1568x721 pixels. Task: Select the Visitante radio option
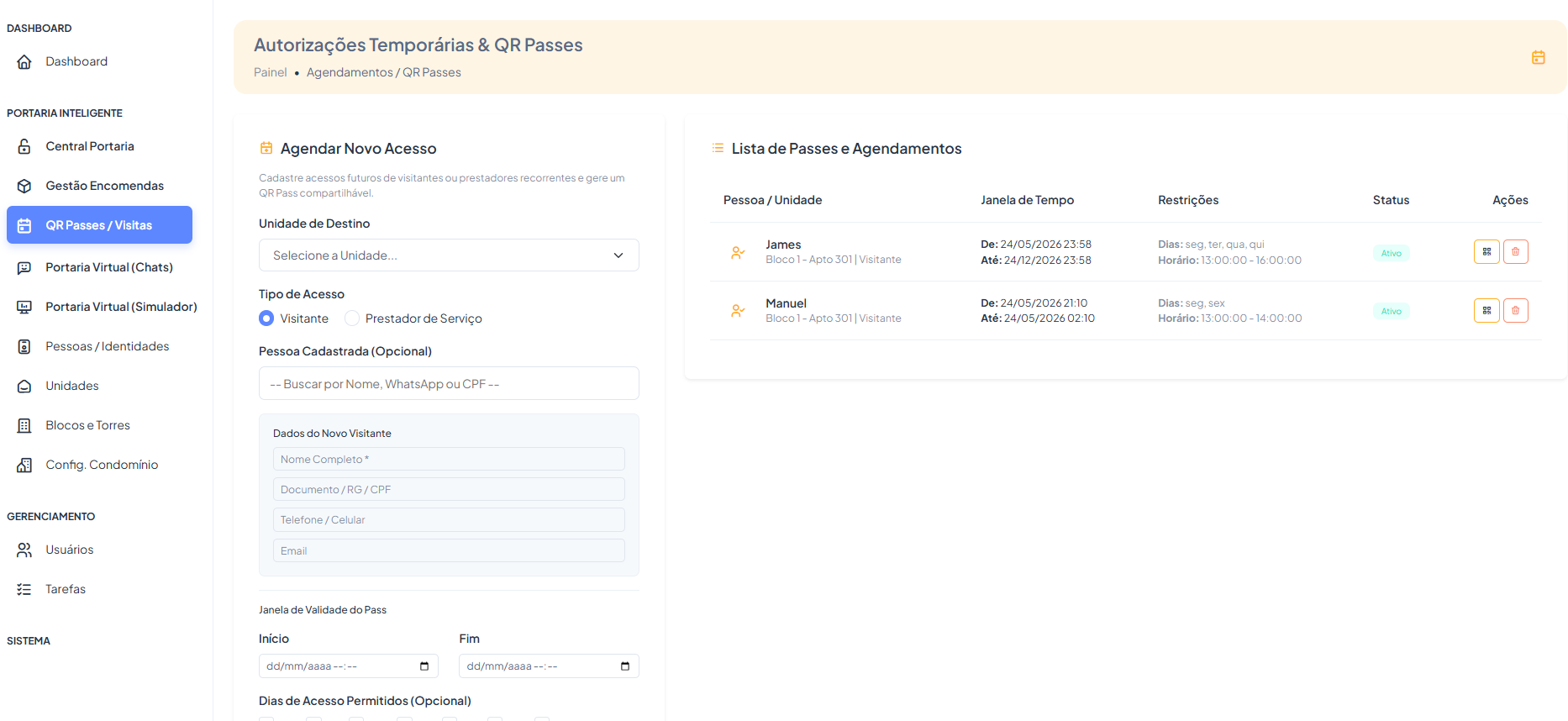pos(266,318)
